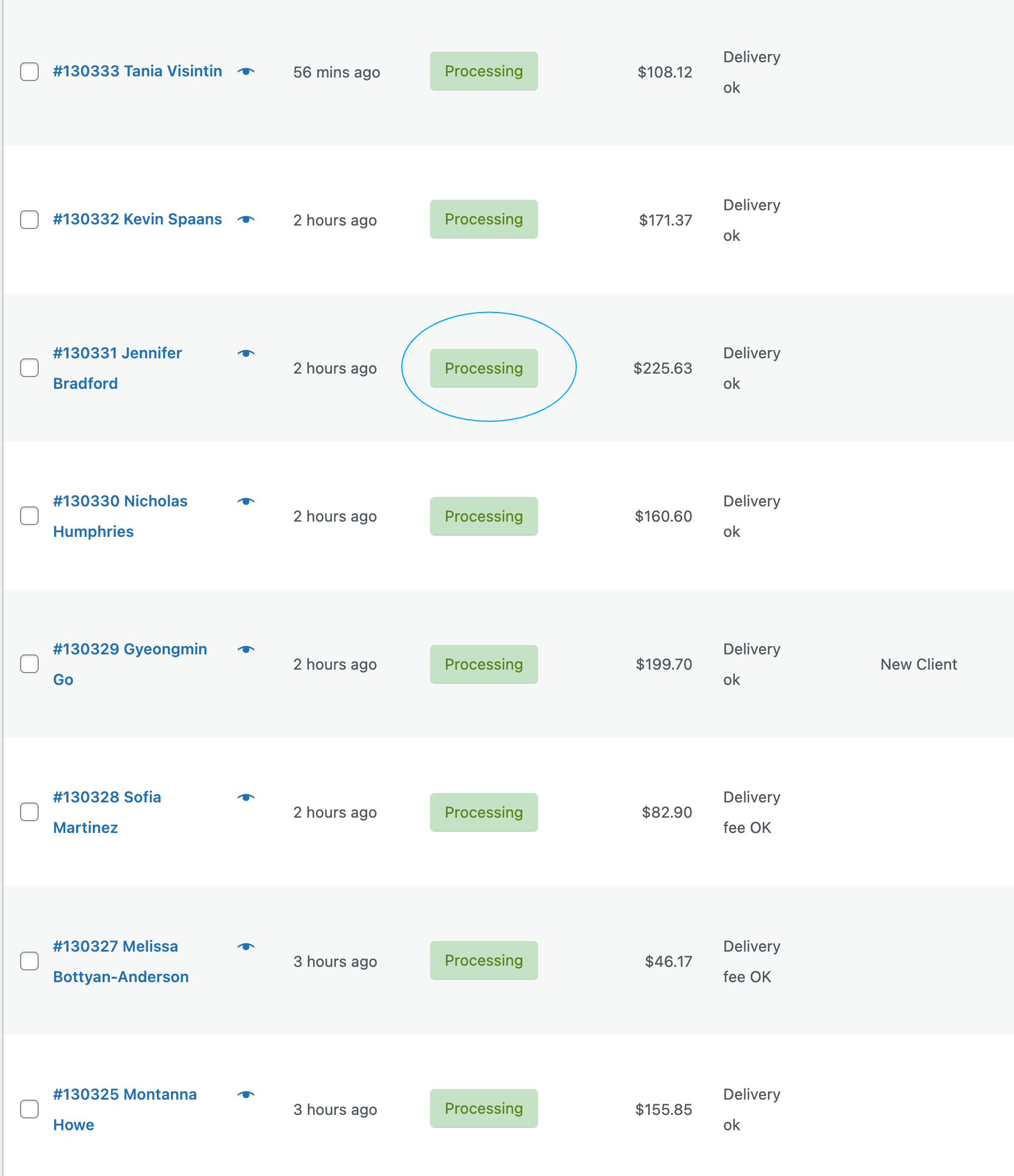Click preview eye icon for Kevin Spaans order
Screen dimensions: 1014x1176
click(246, 220)
